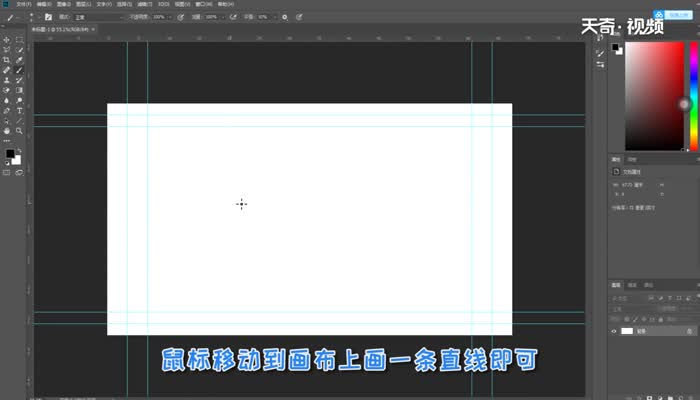700x400 pixels.
Task: Open the Edit Toolbar three-dots button
Action: coord(6,141)
